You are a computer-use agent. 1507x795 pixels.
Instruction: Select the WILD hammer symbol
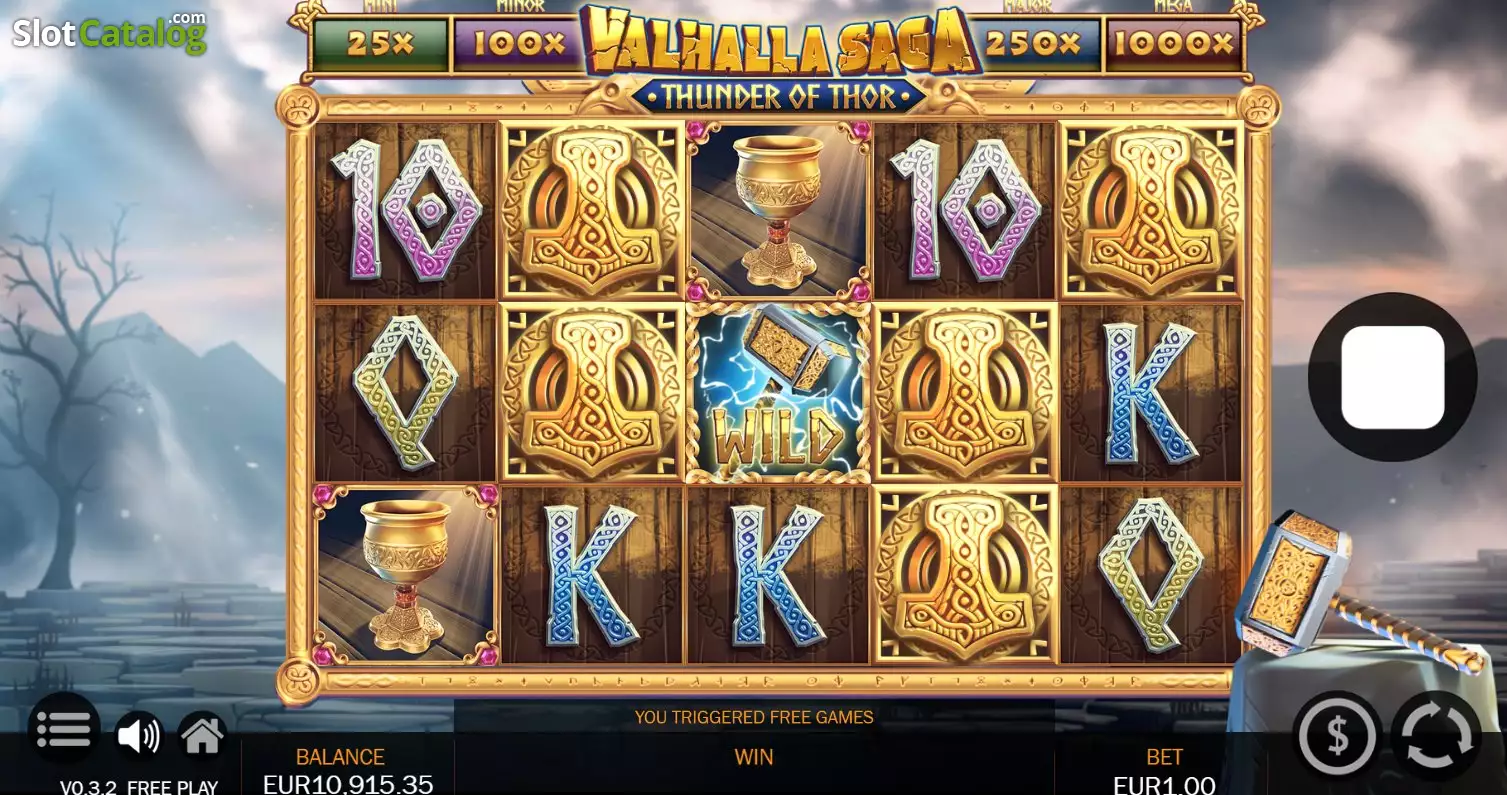coord(778,393)
